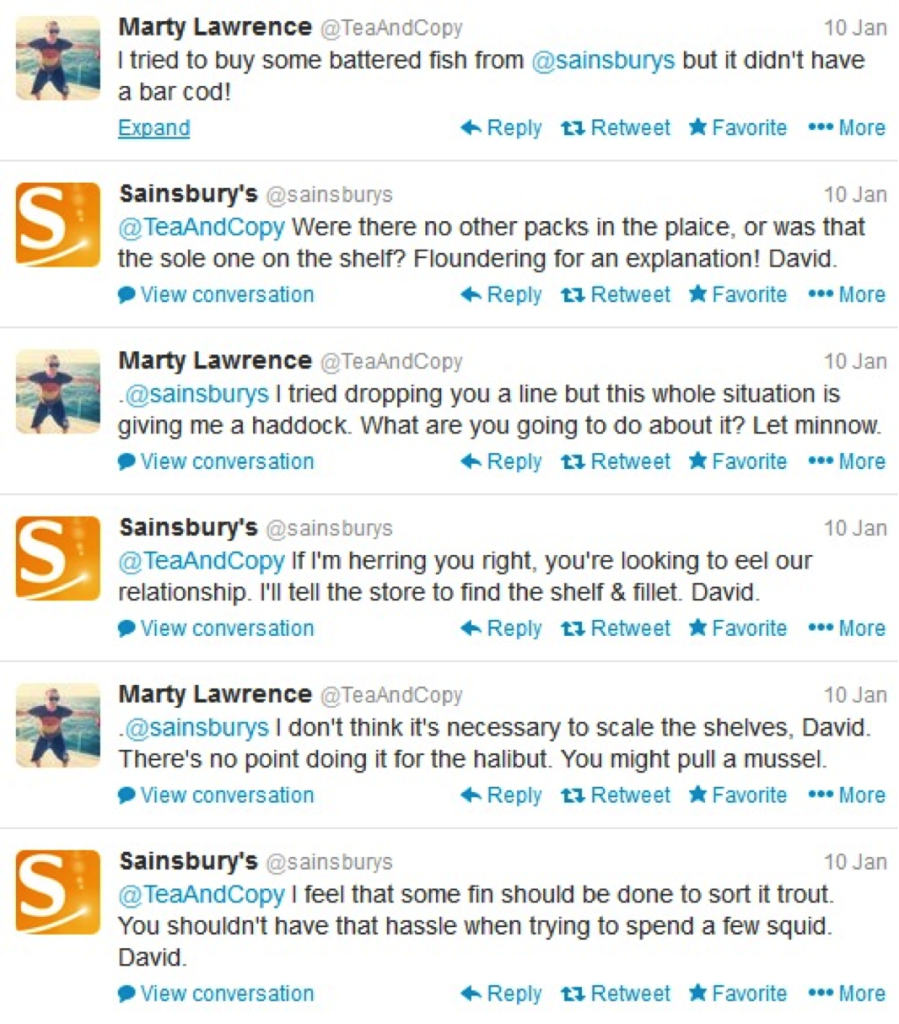Click Marty Lawrence's profile photo on first tweet

click(x=58, y=58)
